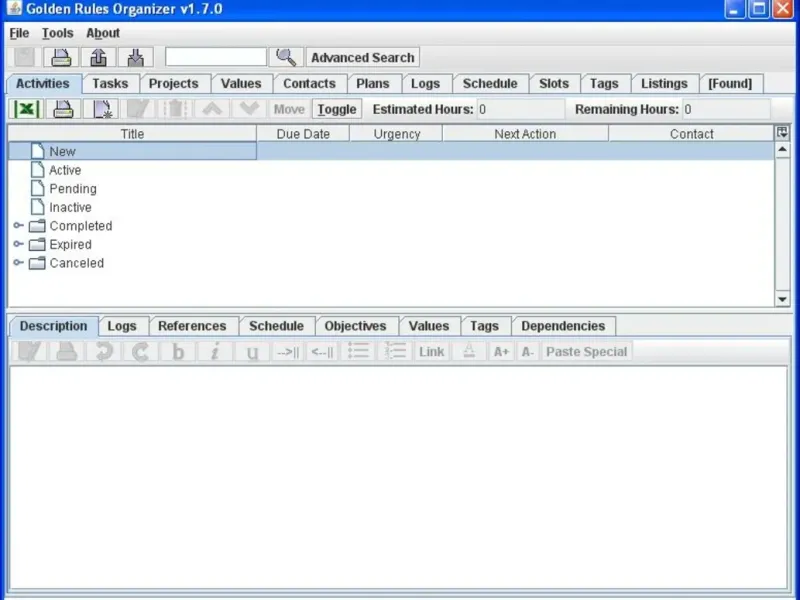Viewport: 800px width, 600px height.
Task: Click the move up arrow icon
Action: [212, 109]
